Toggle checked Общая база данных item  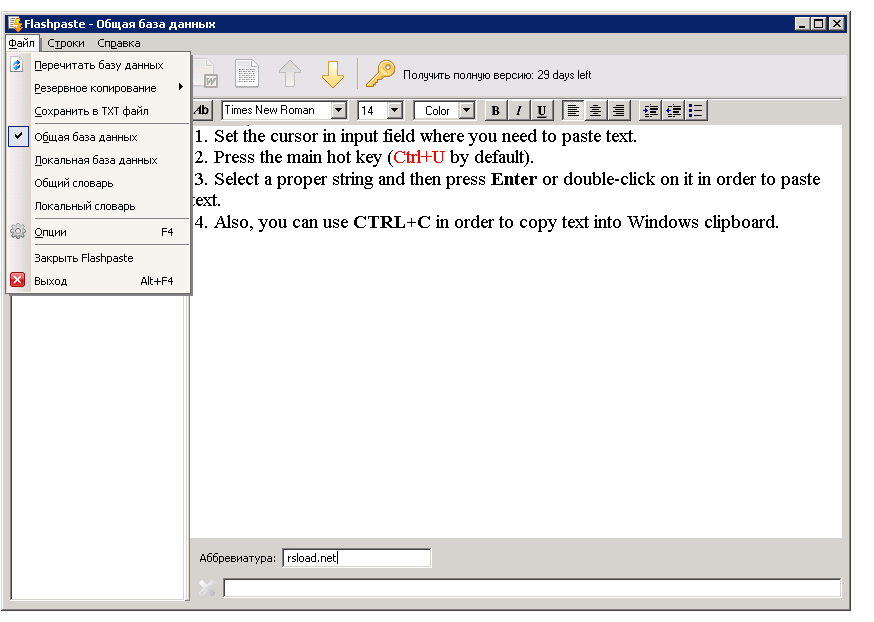pos(99,137)
